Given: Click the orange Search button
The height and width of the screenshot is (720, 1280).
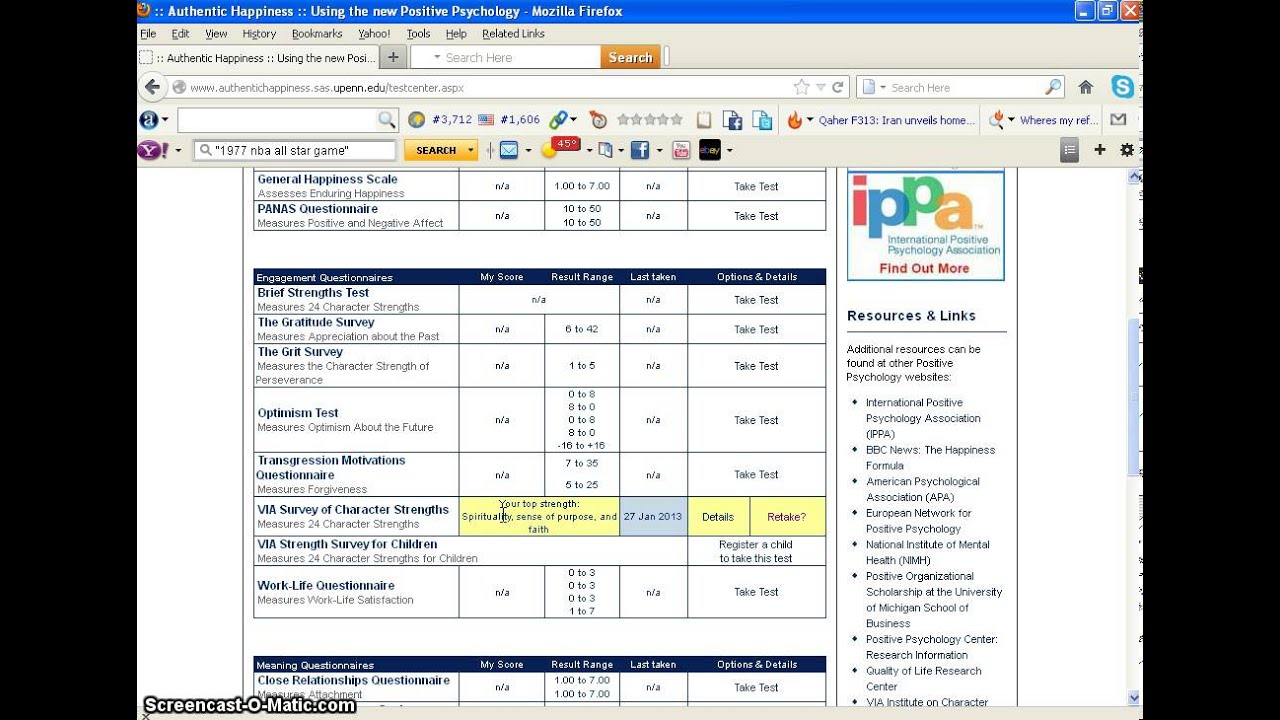Looking at the screenshot, I should (630, 58).
